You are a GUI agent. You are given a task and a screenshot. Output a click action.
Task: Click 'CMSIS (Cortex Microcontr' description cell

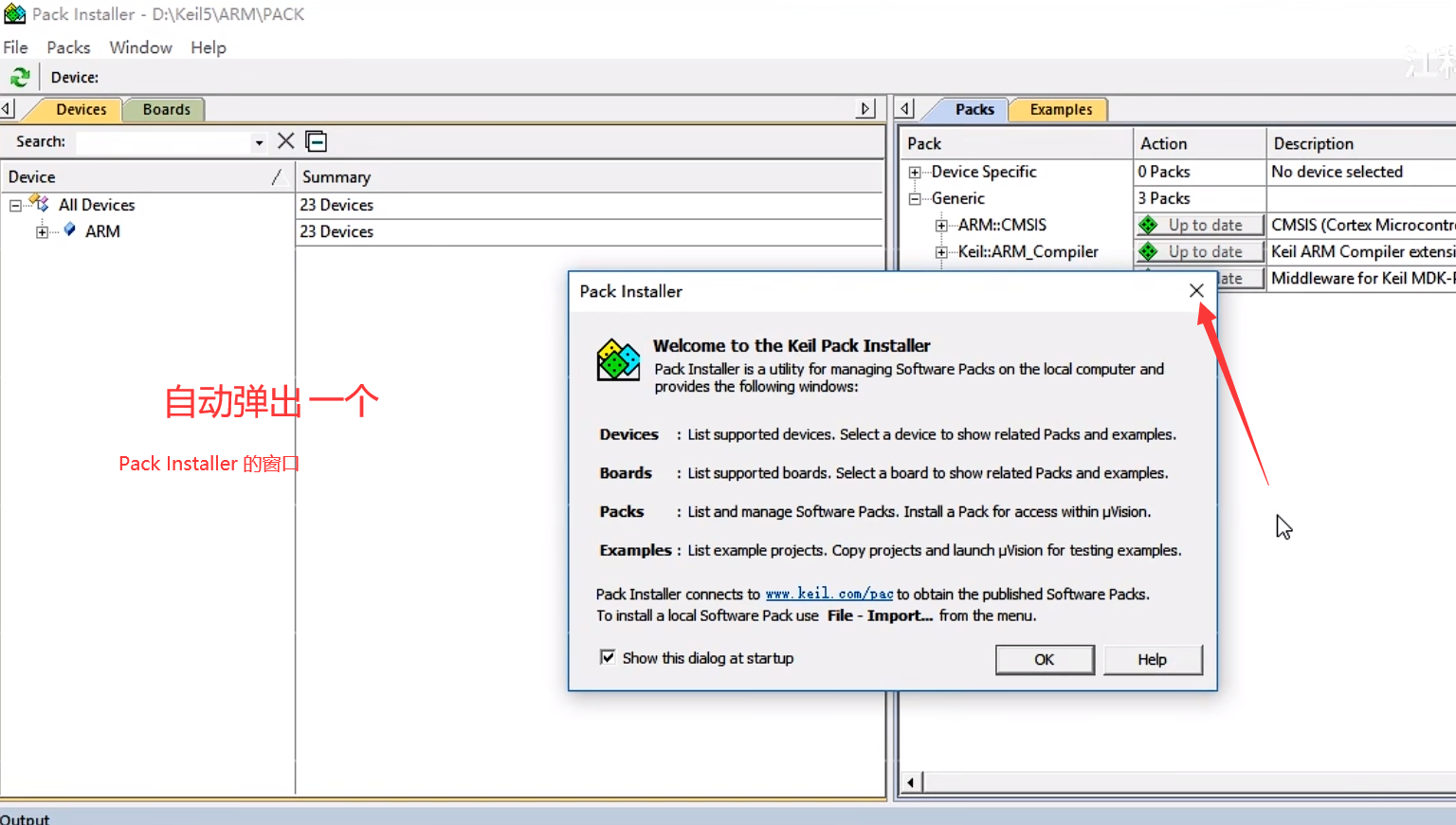tap(1361, 225)
